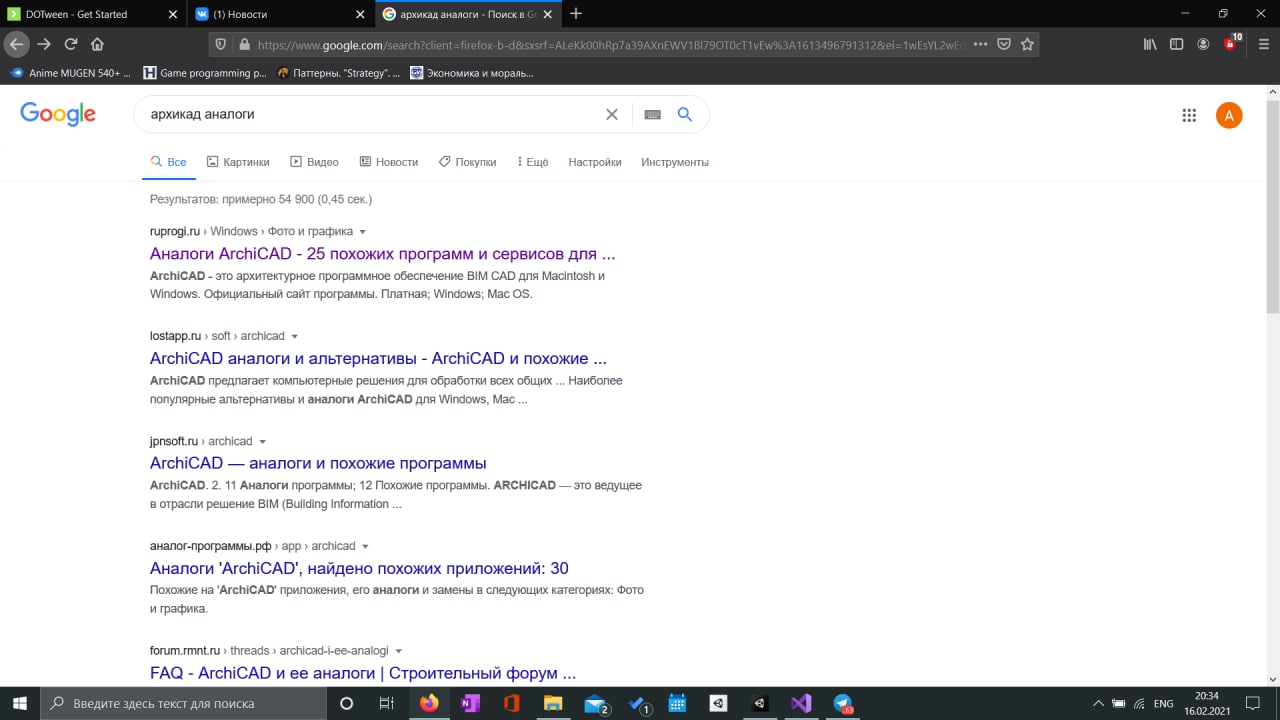Open the red ad blocker extension icon
Viewport: 1280px width, 720px height.
tap(1231, 43)
